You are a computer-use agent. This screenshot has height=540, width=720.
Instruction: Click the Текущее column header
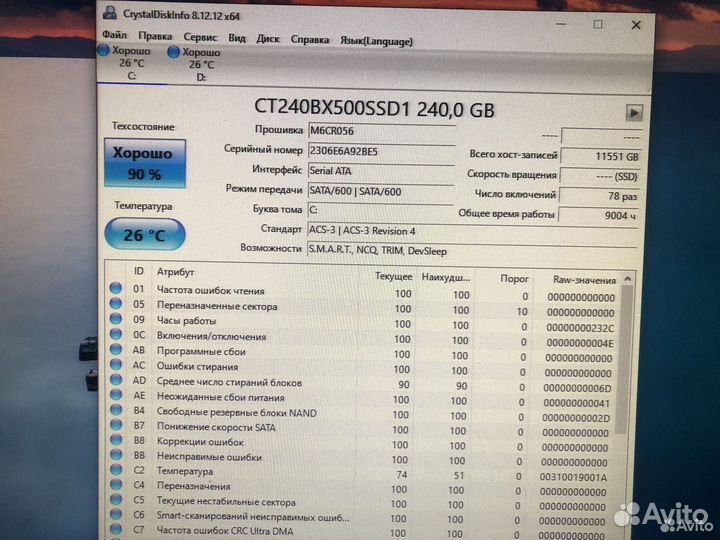click(394, 276)
